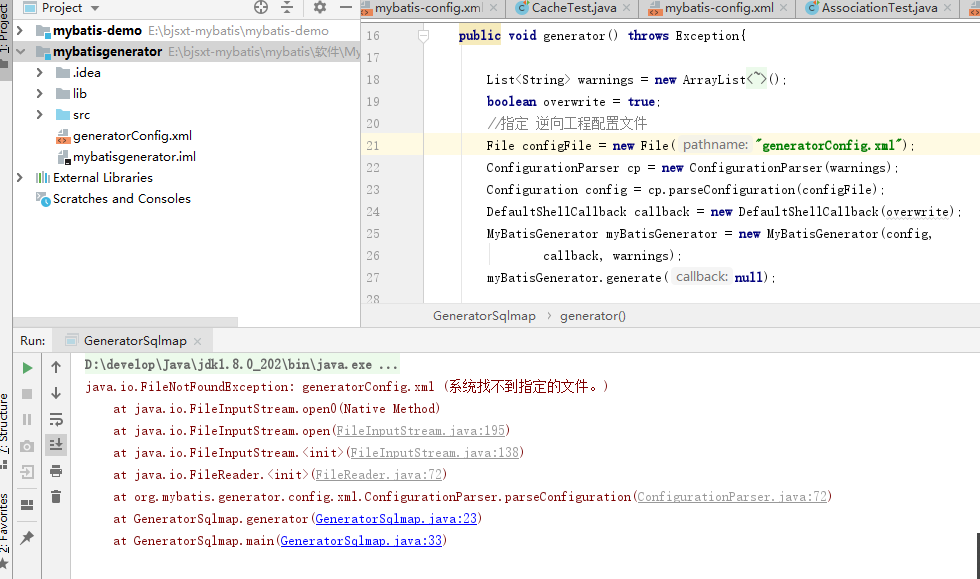Viewport: 980px width, 579px height.
Task: Expand the lib folder
Action: coord(39,93)
